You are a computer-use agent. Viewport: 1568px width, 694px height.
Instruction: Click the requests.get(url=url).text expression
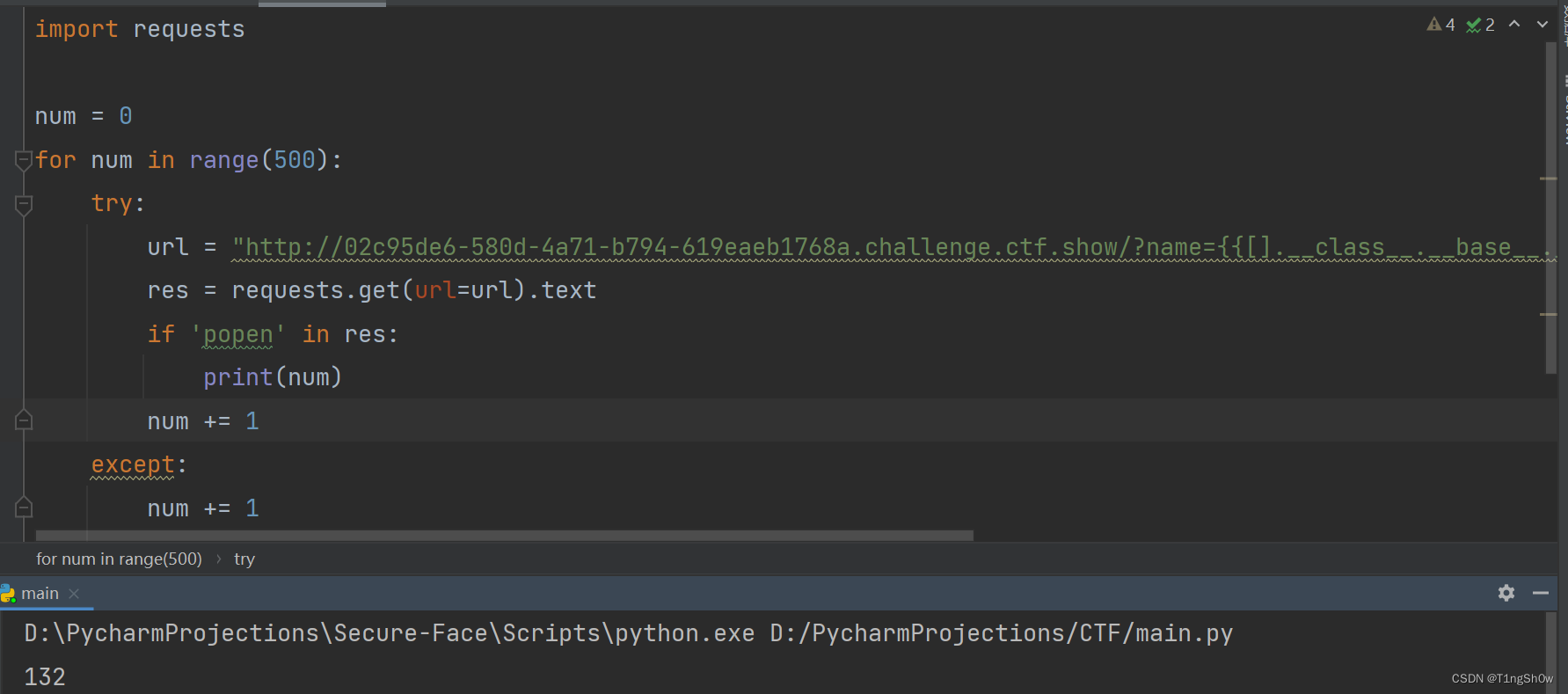(414, 290)
